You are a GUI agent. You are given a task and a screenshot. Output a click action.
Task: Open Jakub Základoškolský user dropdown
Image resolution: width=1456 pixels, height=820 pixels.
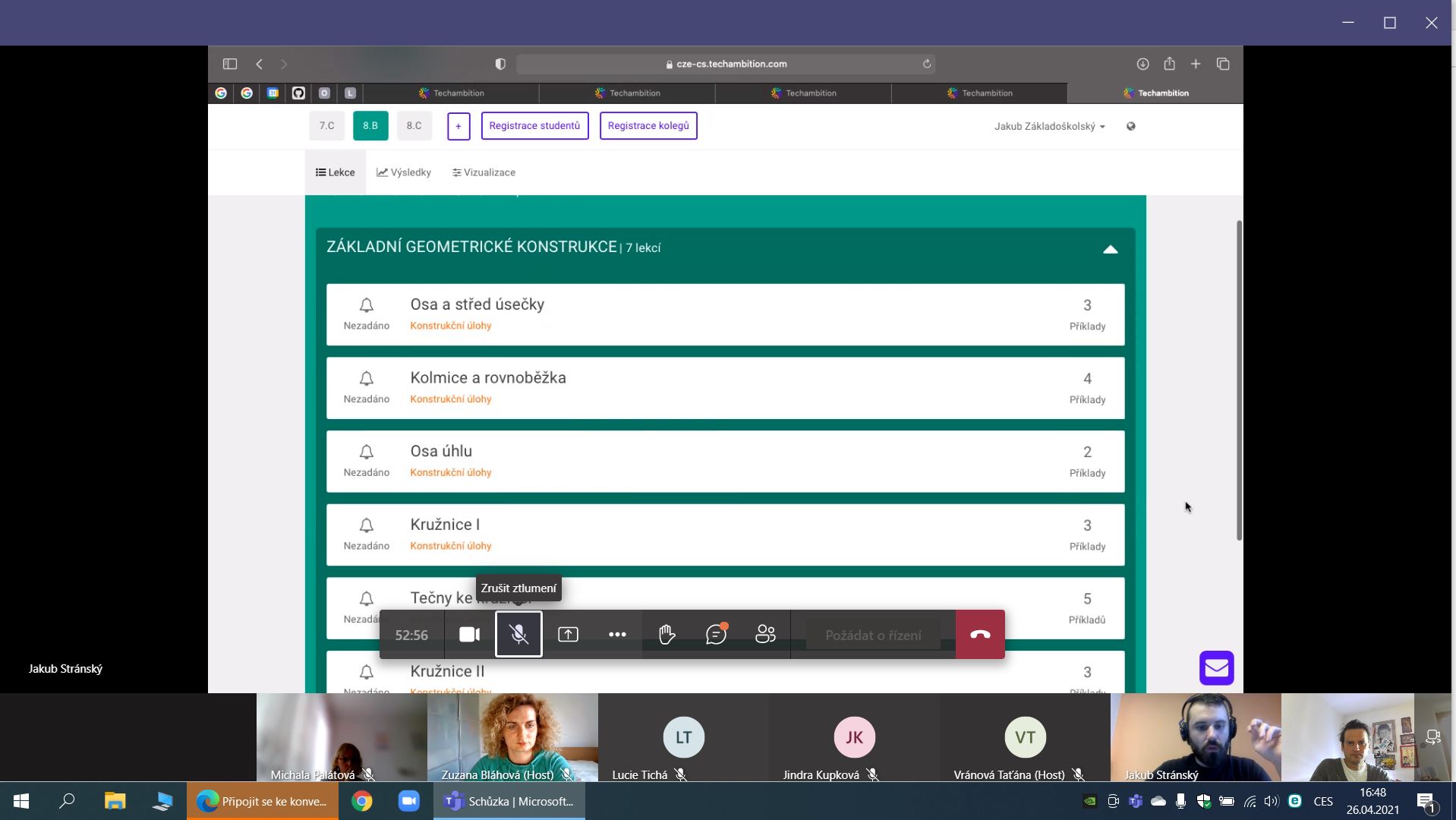point(1049,127)
